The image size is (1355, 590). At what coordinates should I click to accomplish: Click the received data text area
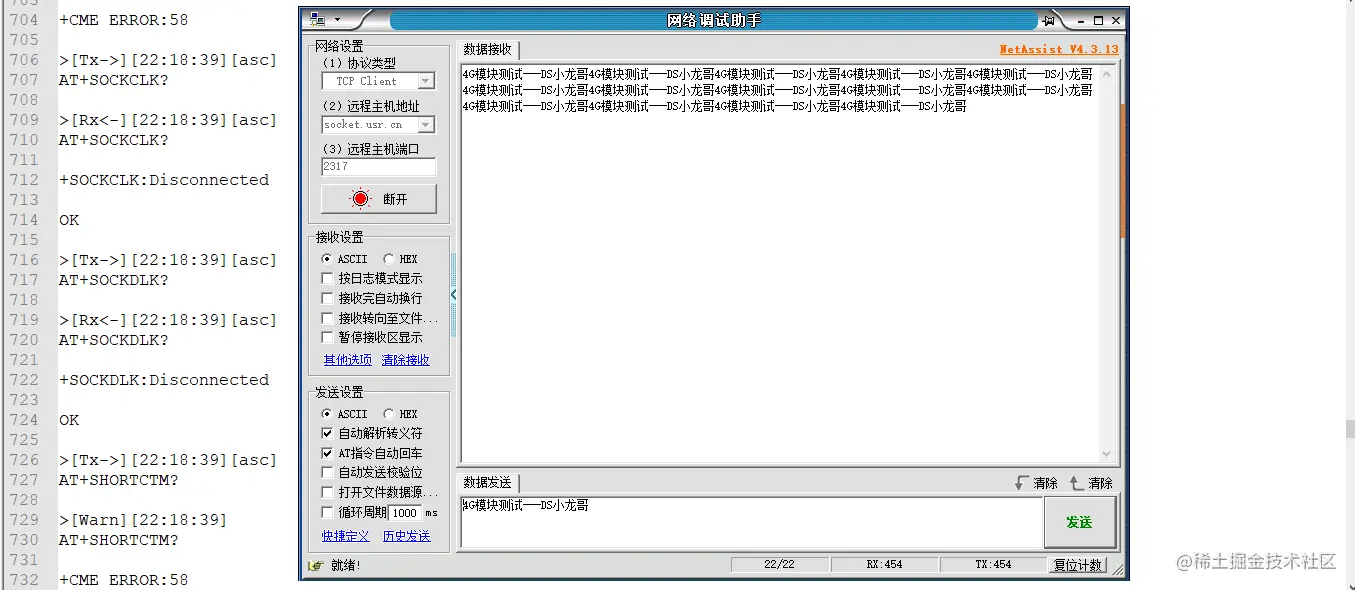pos(780,263)
